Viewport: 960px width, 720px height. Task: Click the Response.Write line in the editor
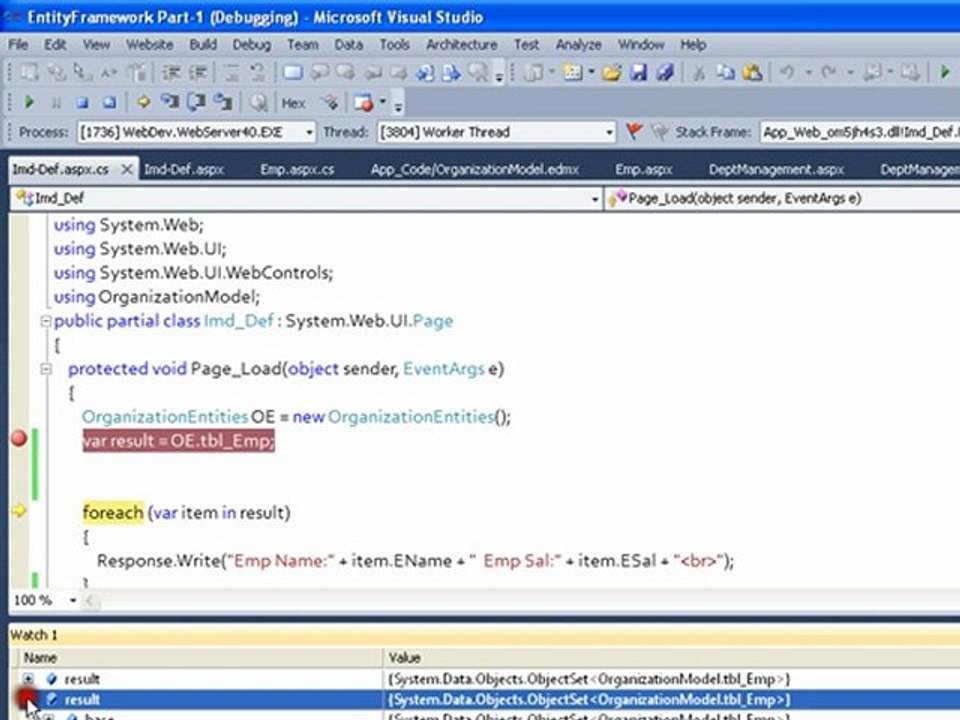pyautogui.click(x=415, y=560)
